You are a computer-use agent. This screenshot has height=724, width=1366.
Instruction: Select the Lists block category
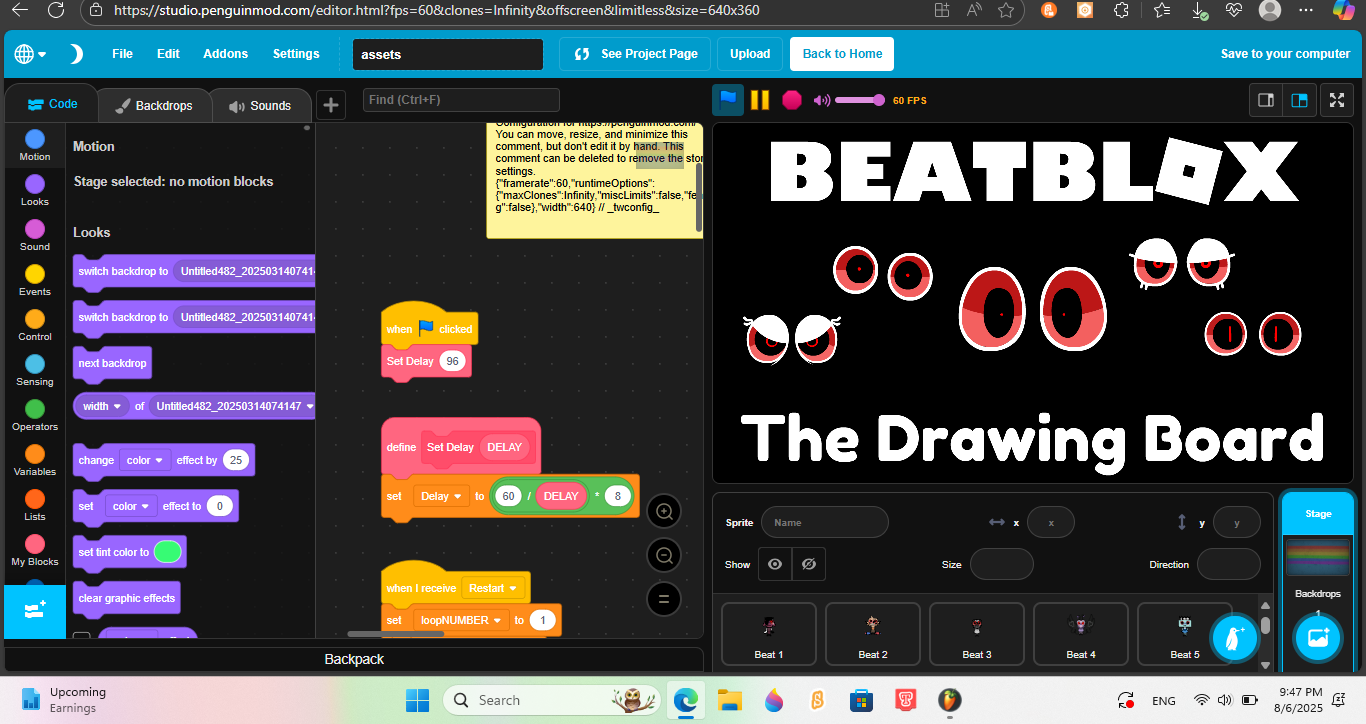(34, 505)
